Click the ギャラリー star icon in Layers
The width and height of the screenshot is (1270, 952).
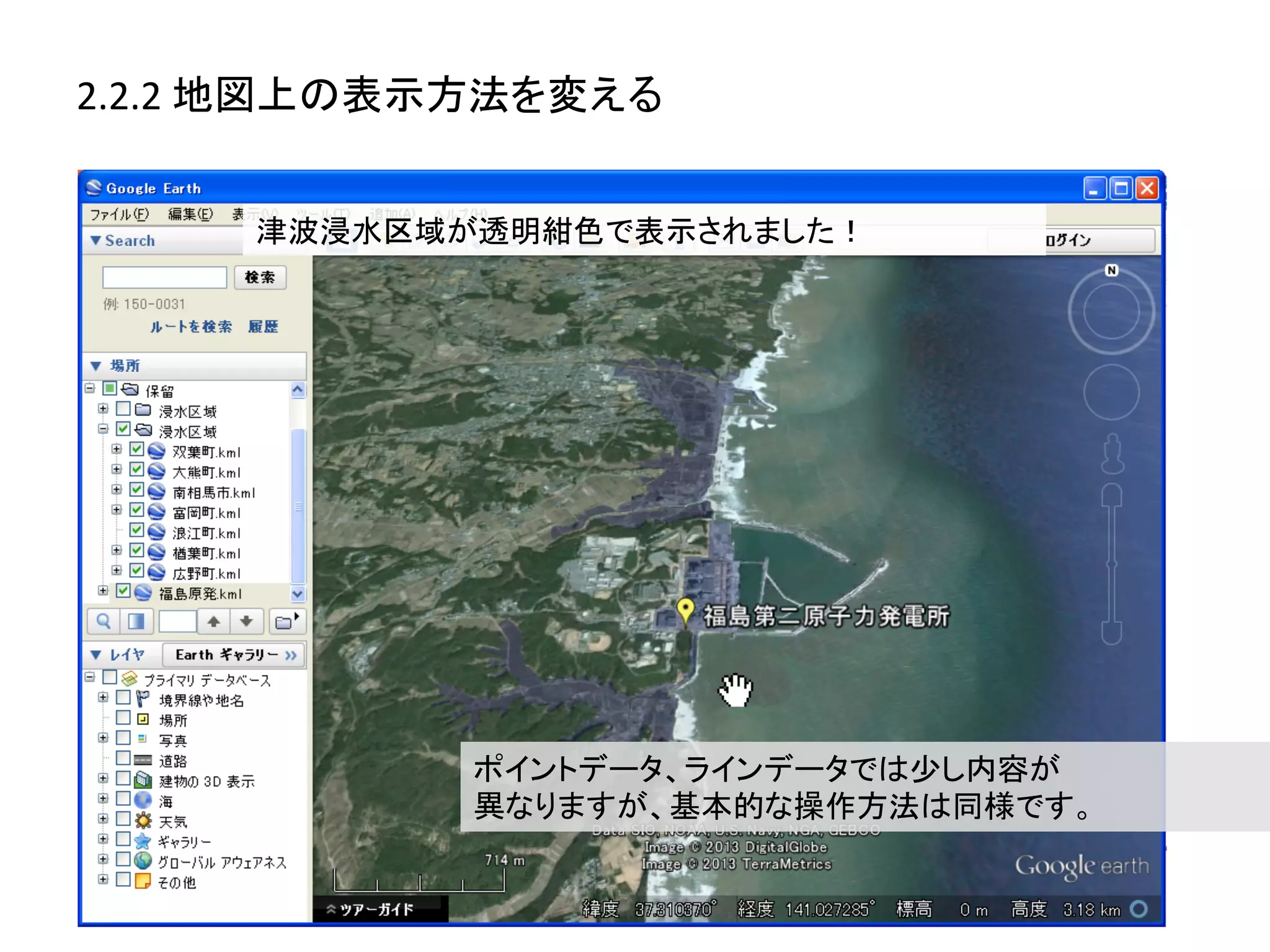point(143,841)
